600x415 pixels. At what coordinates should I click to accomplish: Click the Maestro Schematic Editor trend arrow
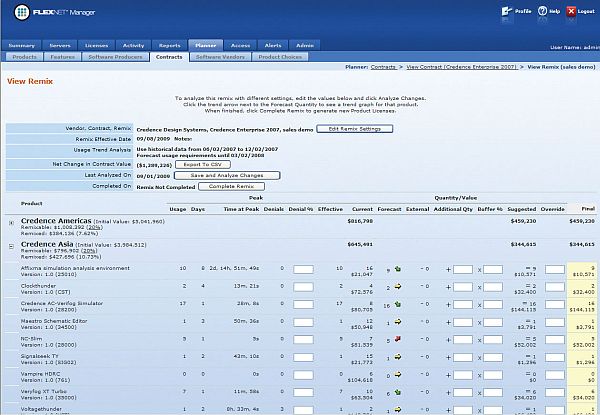(398, 322)
